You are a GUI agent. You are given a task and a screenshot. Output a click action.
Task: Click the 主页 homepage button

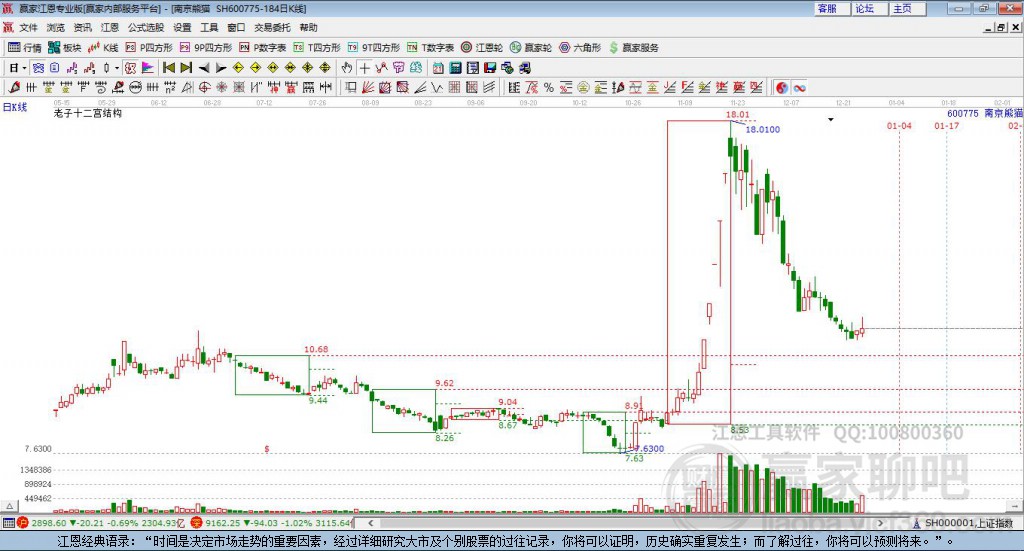(908, 8)
